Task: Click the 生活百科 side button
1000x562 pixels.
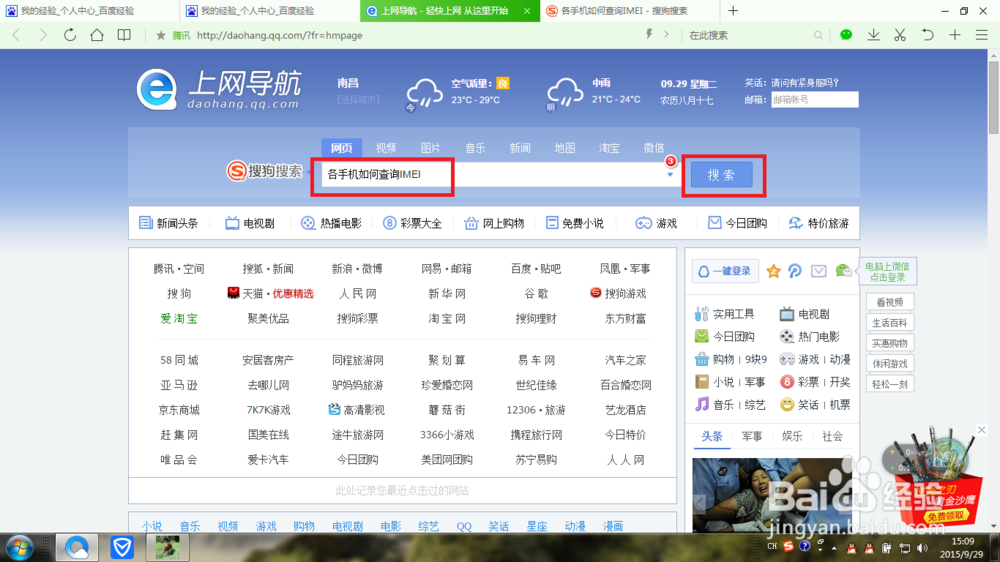Action: coord(890,323)
